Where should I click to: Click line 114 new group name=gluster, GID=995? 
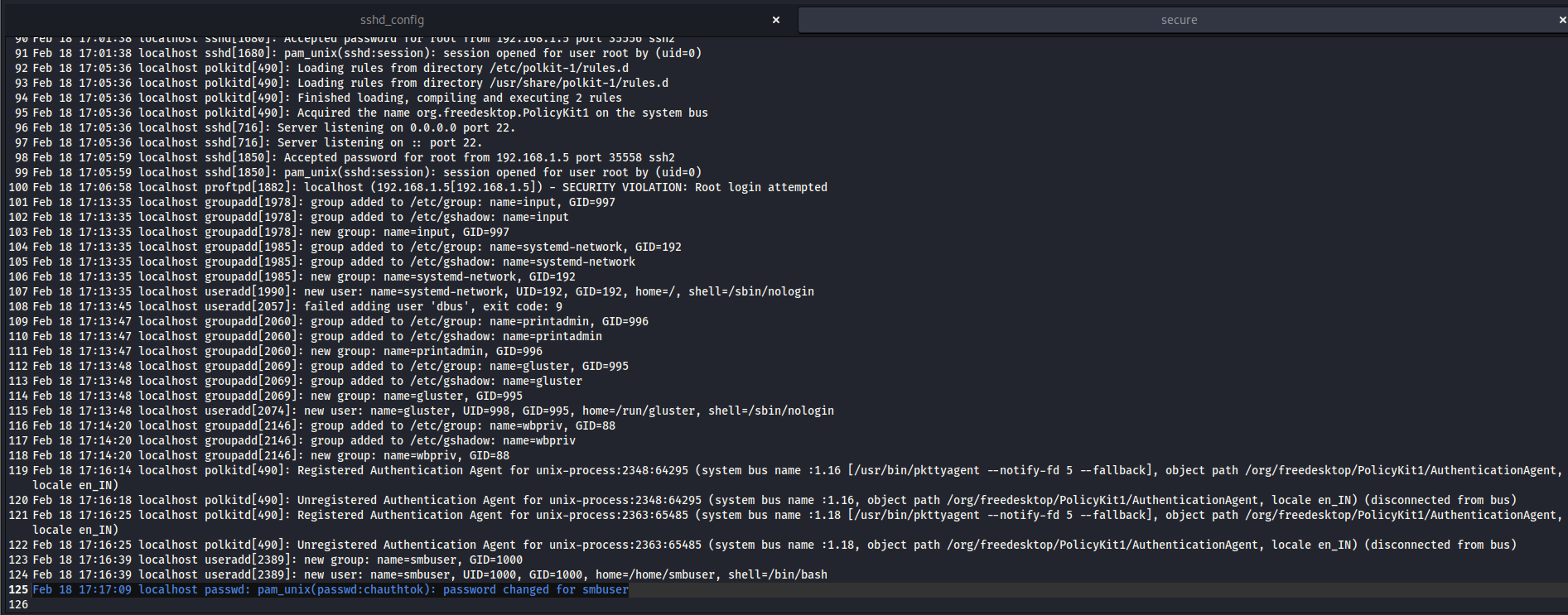(277, 396)
